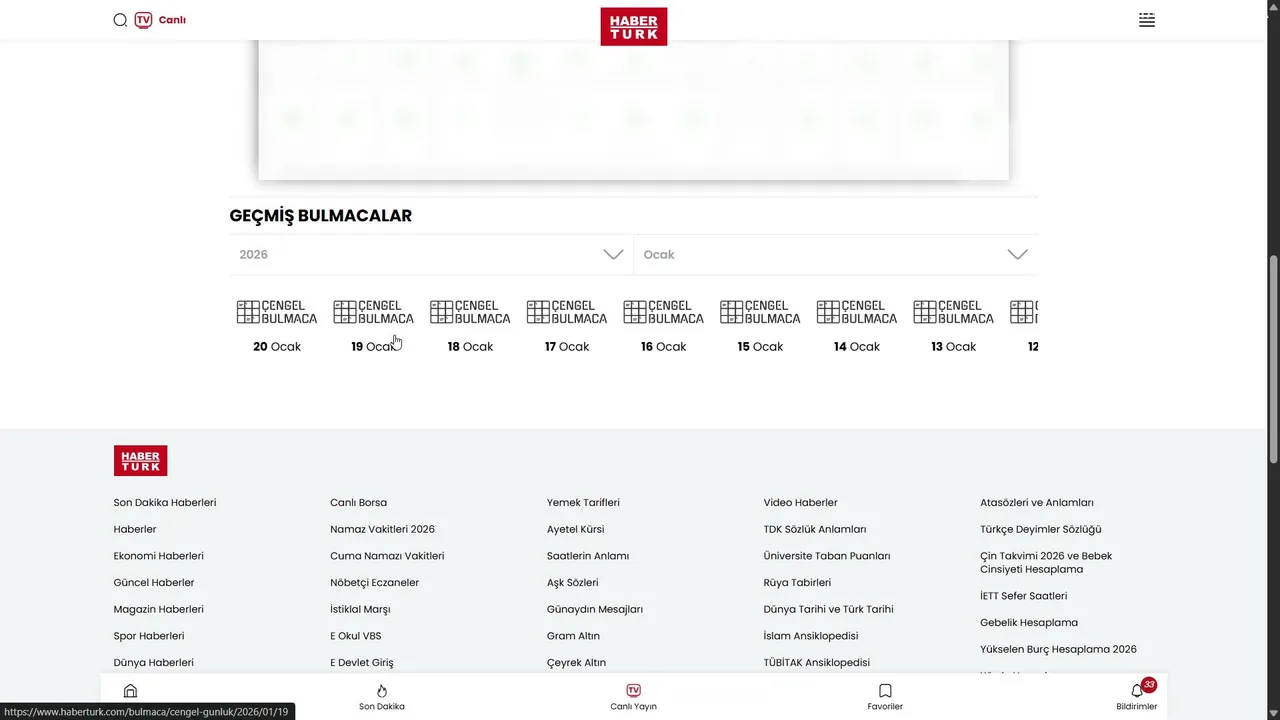Viewport: 1280px width, 720px height.
Task: Open the 14 Ocak Çengel Bulmaca puzzle
Action: (x=857, y=325)
